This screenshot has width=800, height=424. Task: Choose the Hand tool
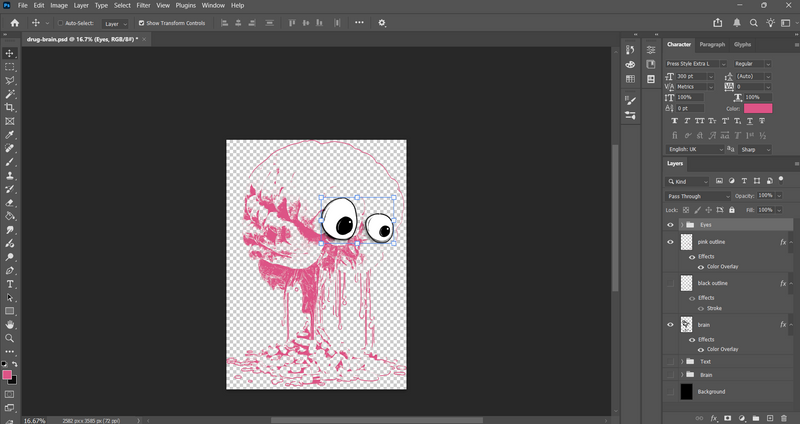pos(10,325)
